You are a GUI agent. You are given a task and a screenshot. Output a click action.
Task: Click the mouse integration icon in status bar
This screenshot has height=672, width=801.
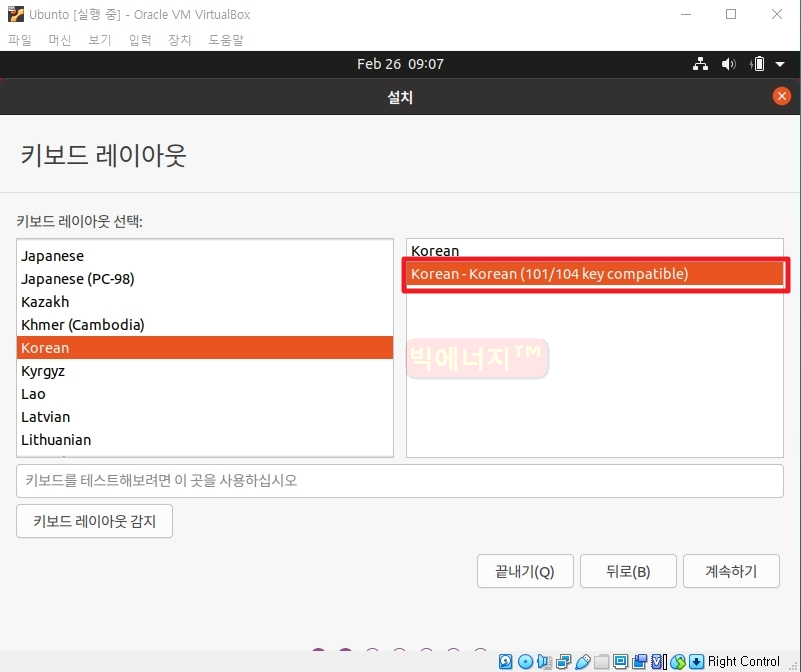(x=678, y=662)
